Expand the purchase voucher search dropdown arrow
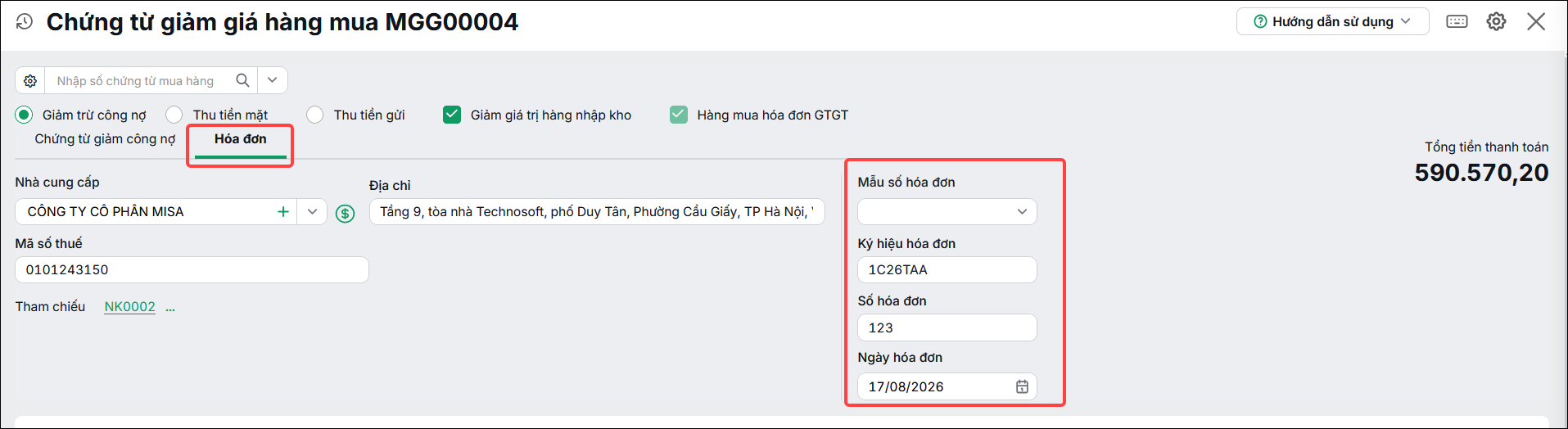 click(273, 80)
